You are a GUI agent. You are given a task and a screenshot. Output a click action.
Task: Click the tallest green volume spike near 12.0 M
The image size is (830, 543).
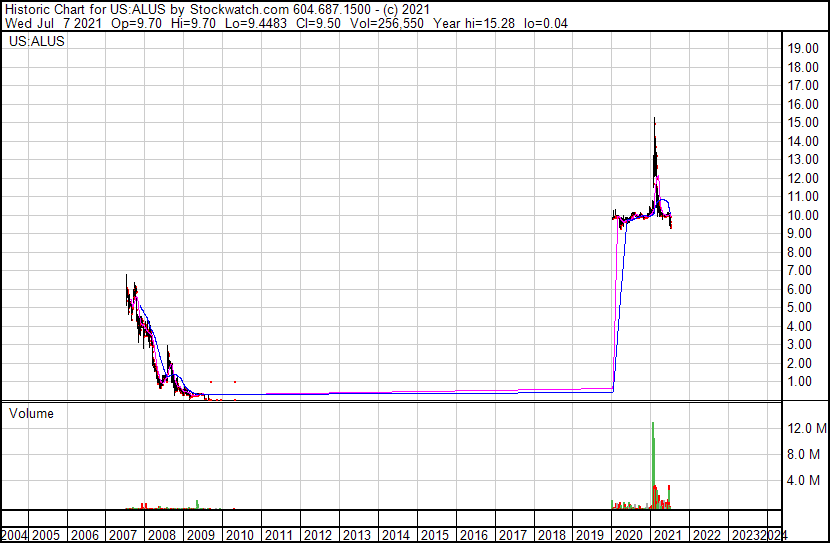click(x=653, y=466)
